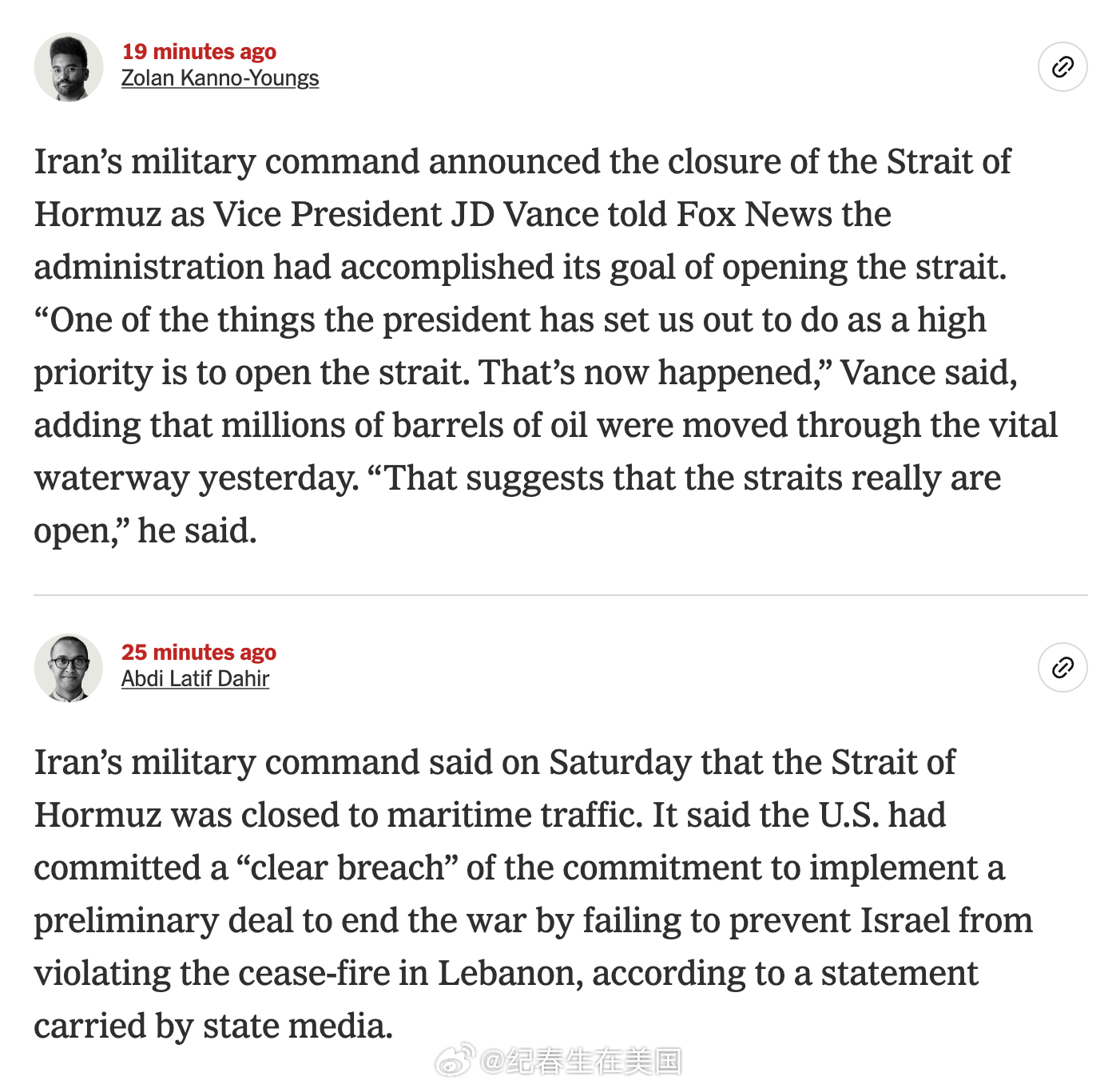This screenshot has width=1120, height=1088.
Task: Click the word "Lebanon" in second update
Action: tap(510, 973)
